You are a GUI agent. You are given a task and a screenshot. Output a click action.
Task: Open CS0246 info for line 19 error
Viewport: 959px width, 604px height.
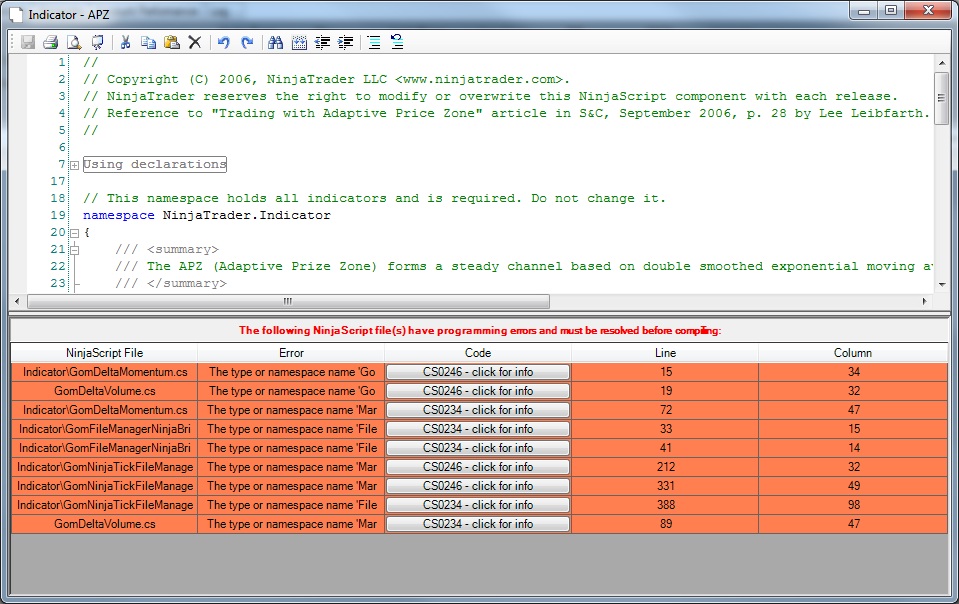coord(478,391)
